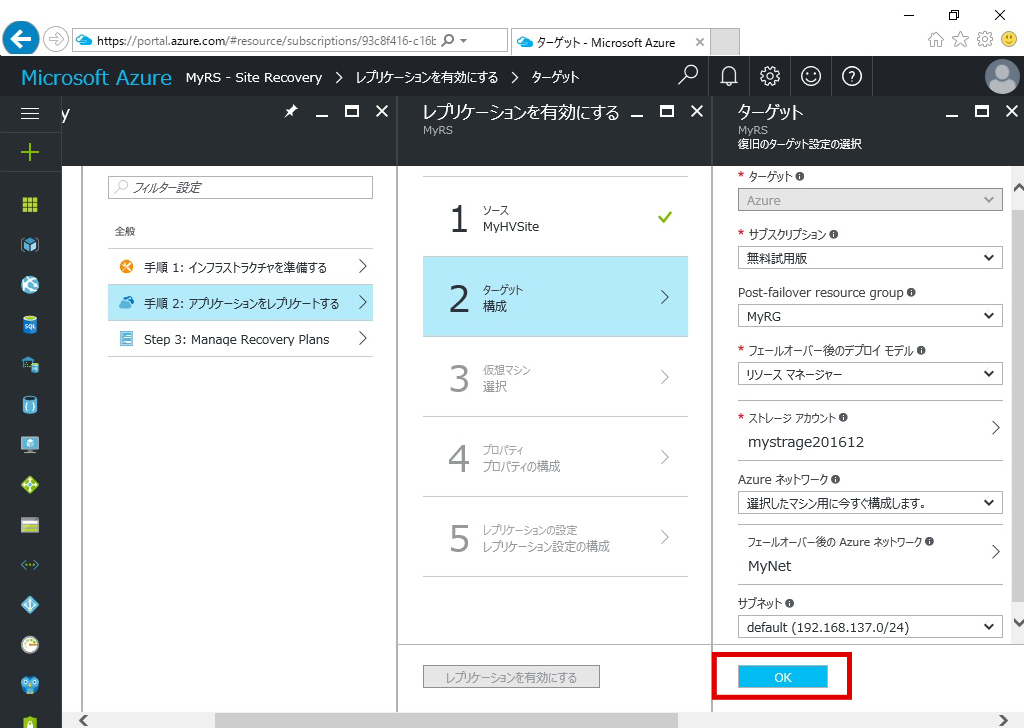Image resolution: width=1024 pixels, height=728 pixels.
Task: Switch to the ターゲット - Microsoft Azure browser tab
Action: (610, 42)
